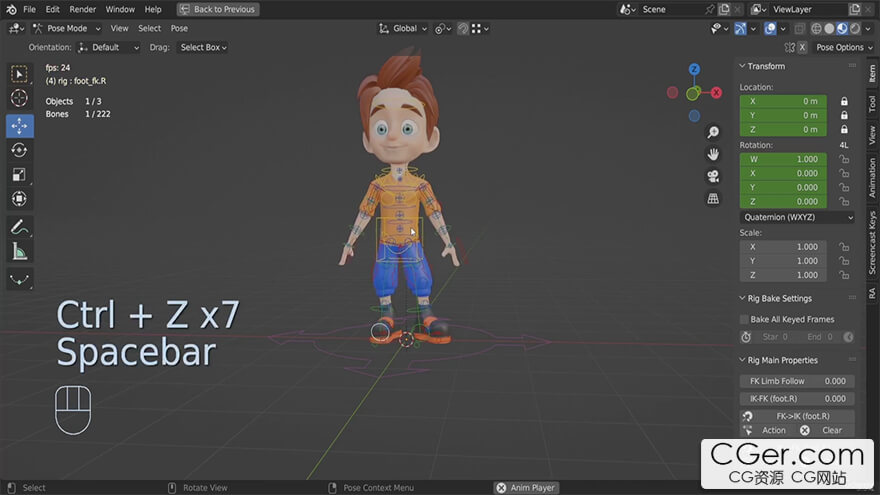Select the Annotate pencil tool
This screenshot has width=880, height=495.
coord(19,227)
